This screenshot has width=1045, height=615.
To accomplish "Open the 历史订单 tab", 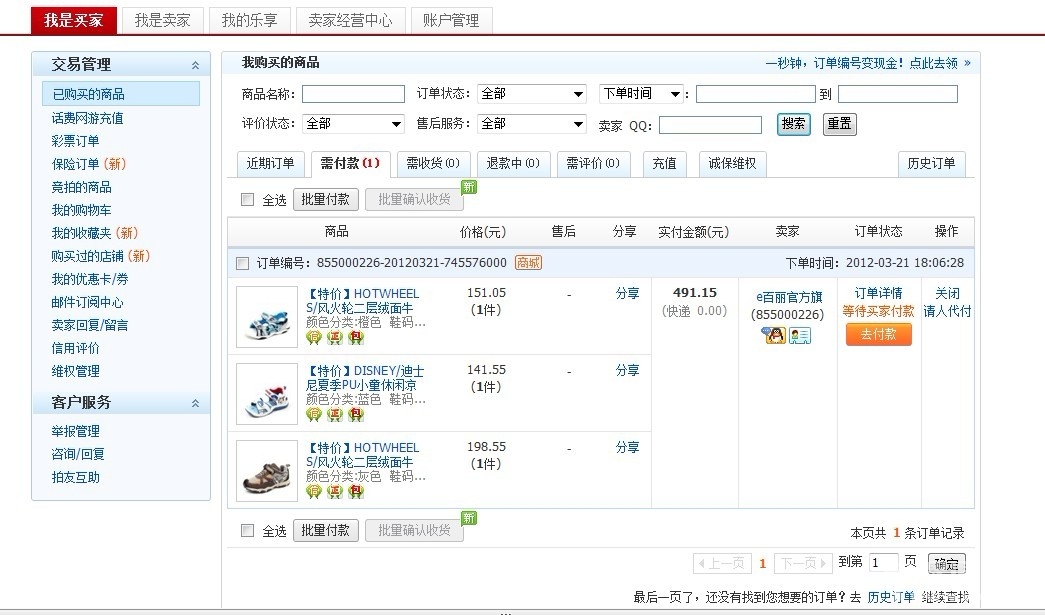I will (931, 164).
